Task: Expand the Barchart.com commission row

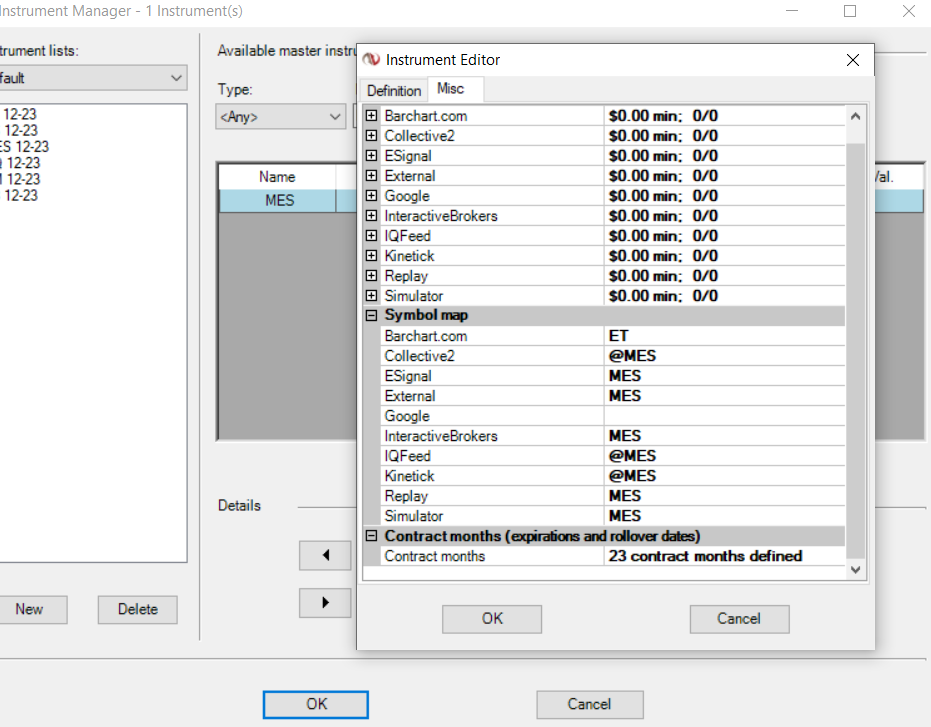Action: [x=371, y=115]
